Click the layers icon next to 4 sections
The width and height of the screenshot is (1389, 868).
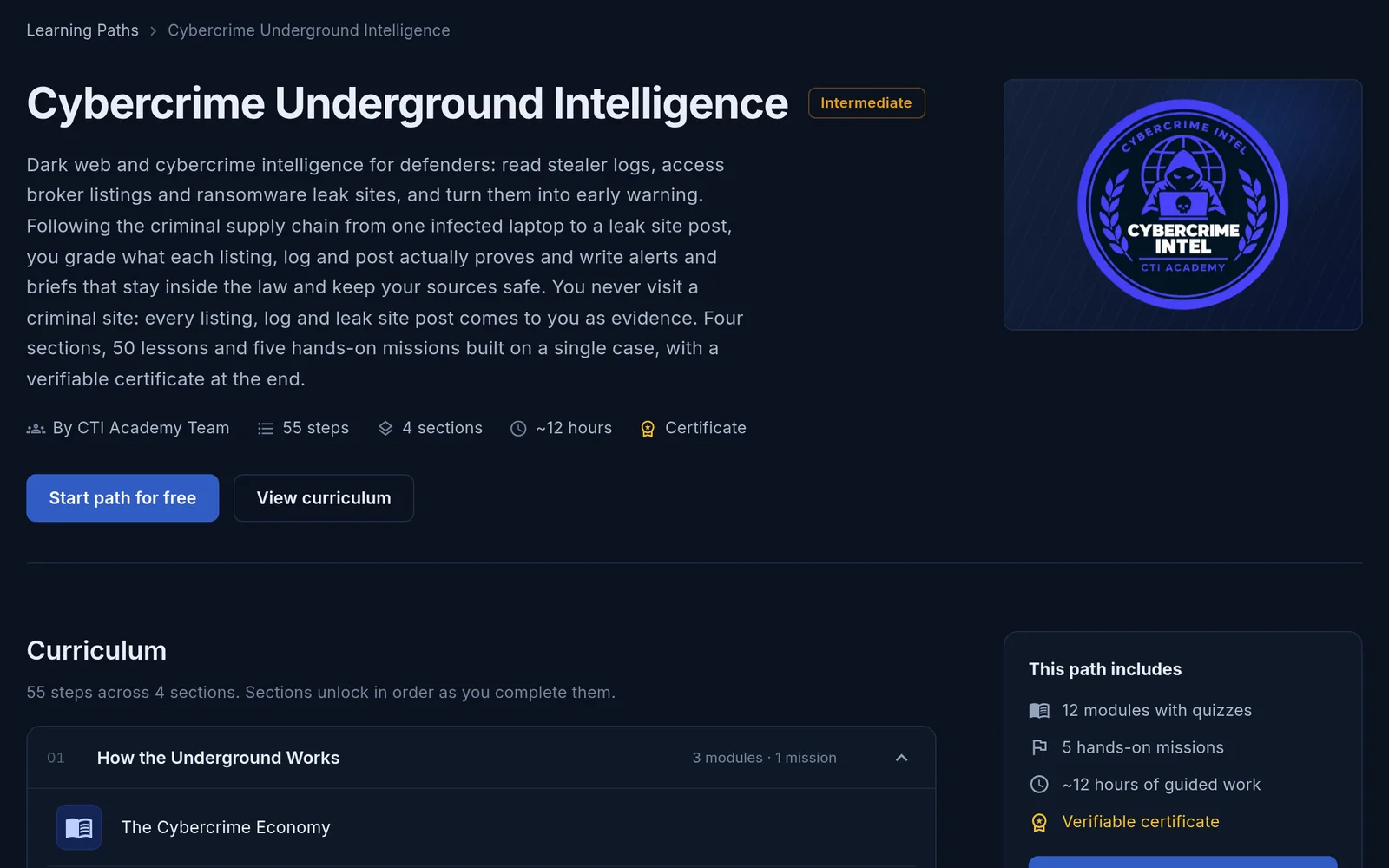385,429
